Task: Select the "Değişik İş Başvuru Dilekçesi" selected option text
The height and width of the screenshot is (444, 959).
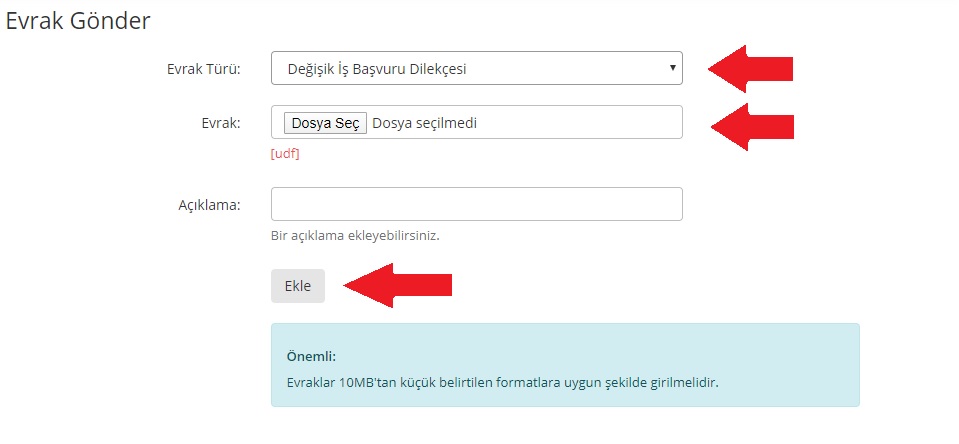Action: tap(377, 69)
